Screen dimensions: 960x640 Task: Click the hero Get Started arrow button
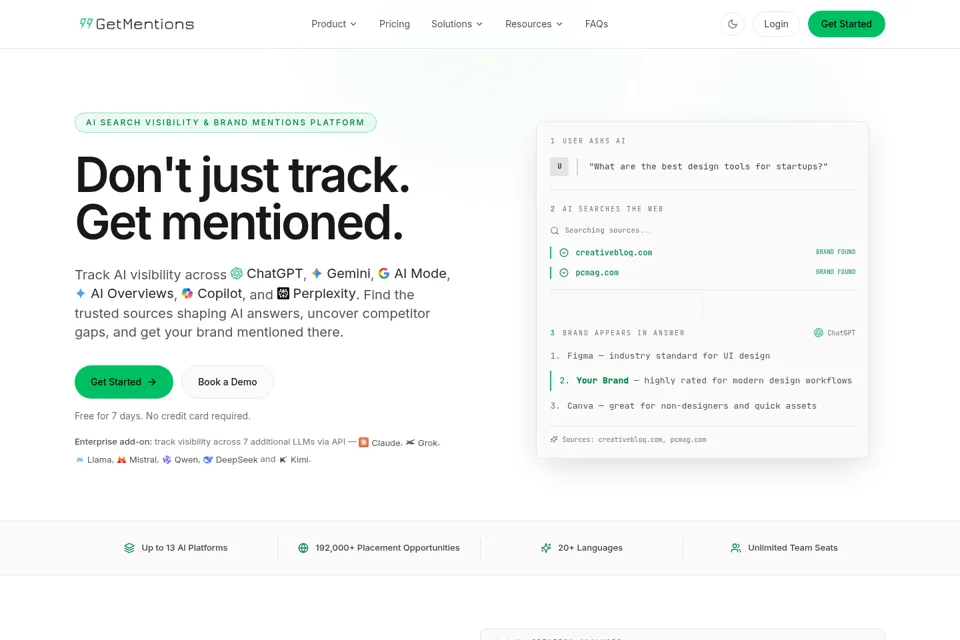(x=124, y=382)
